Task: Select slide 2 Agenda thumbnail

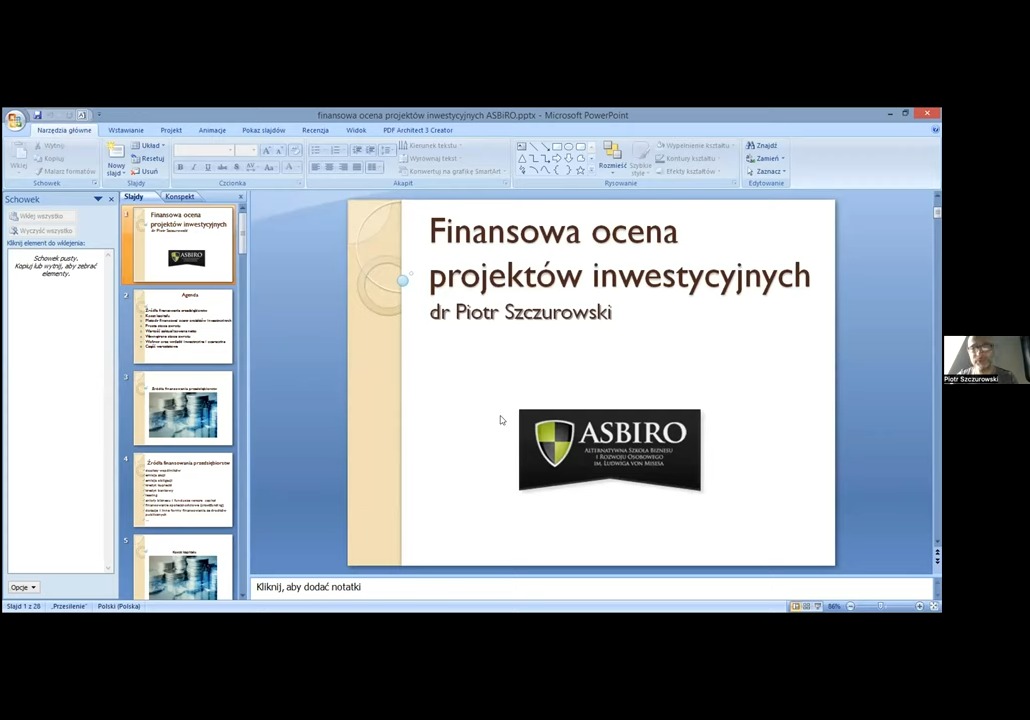Action: [x=183, y=326]
